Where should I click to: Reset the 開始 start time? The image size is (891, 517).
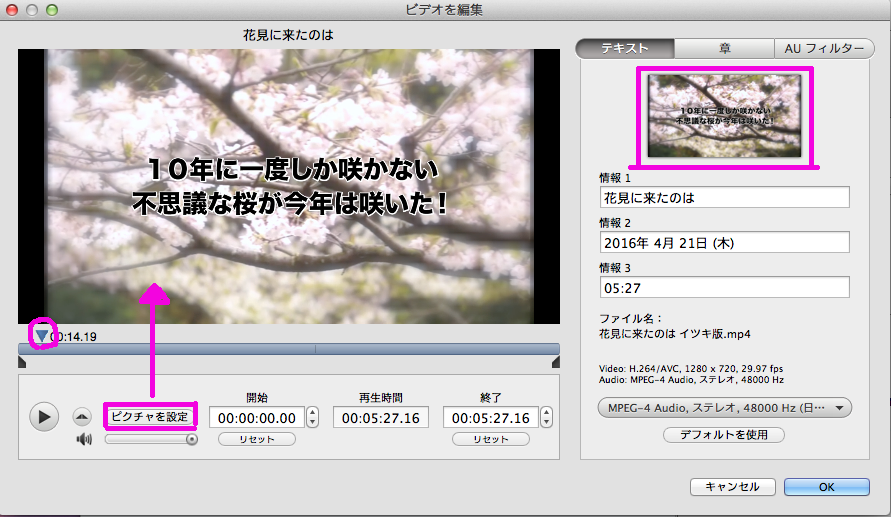257,439
